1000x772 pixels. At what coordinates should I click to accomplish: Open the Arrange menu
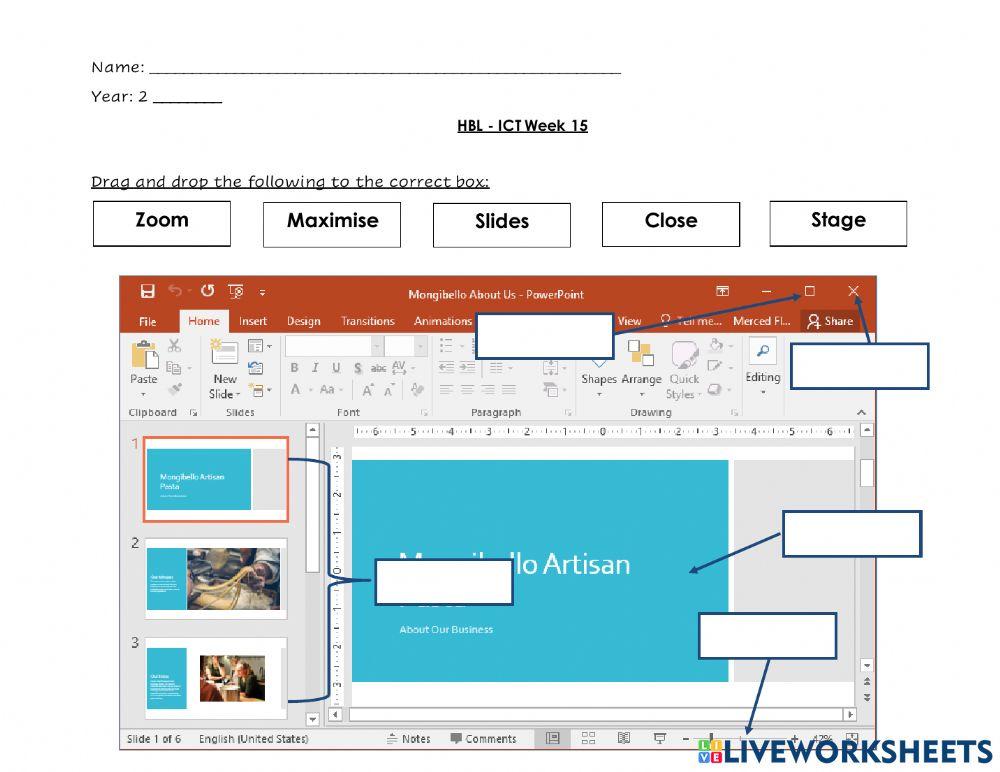coord(641,367)
